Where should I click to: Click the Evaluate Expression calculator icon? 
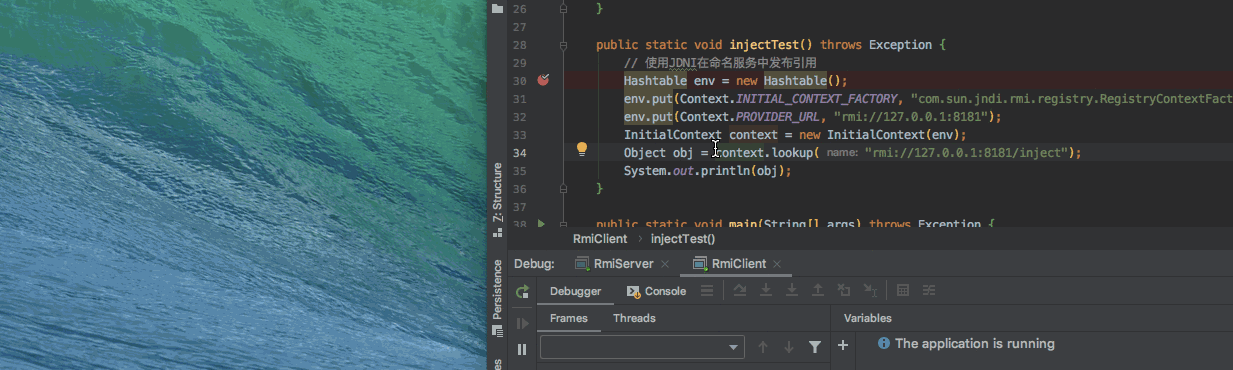(x=902, y=291)
